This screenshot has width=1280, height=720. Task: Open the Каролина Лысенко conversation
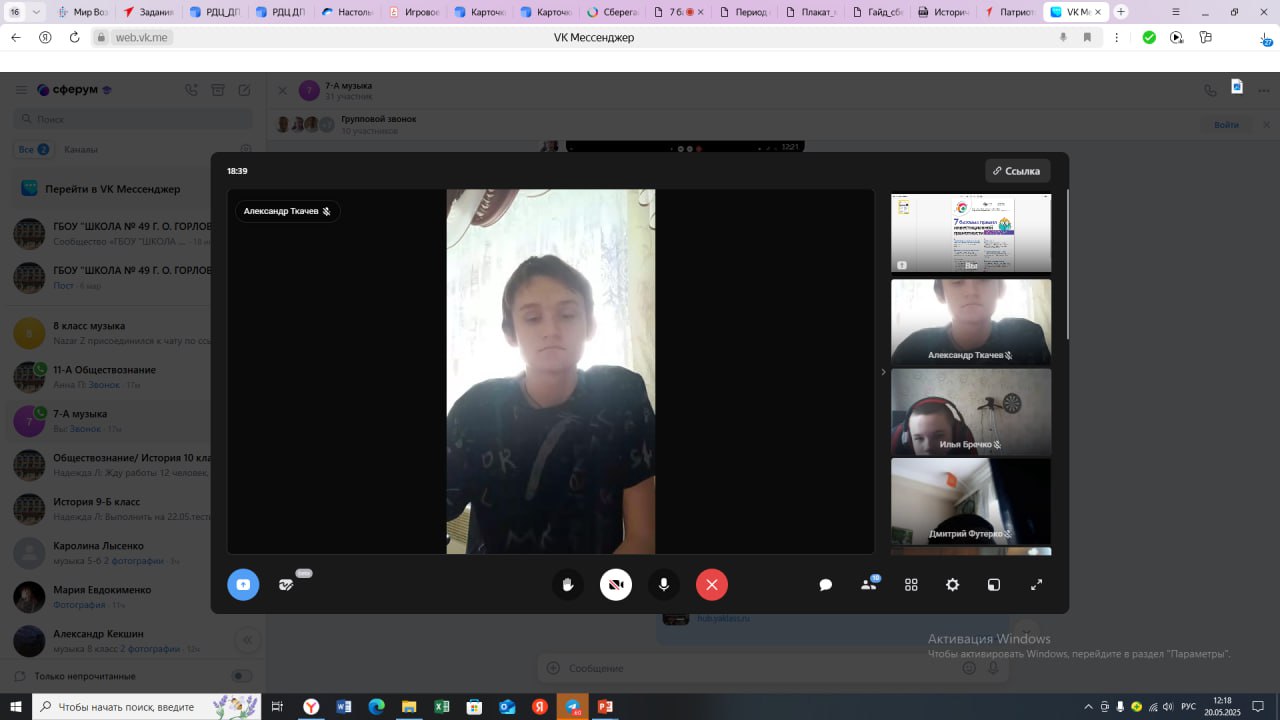point(133,553)
